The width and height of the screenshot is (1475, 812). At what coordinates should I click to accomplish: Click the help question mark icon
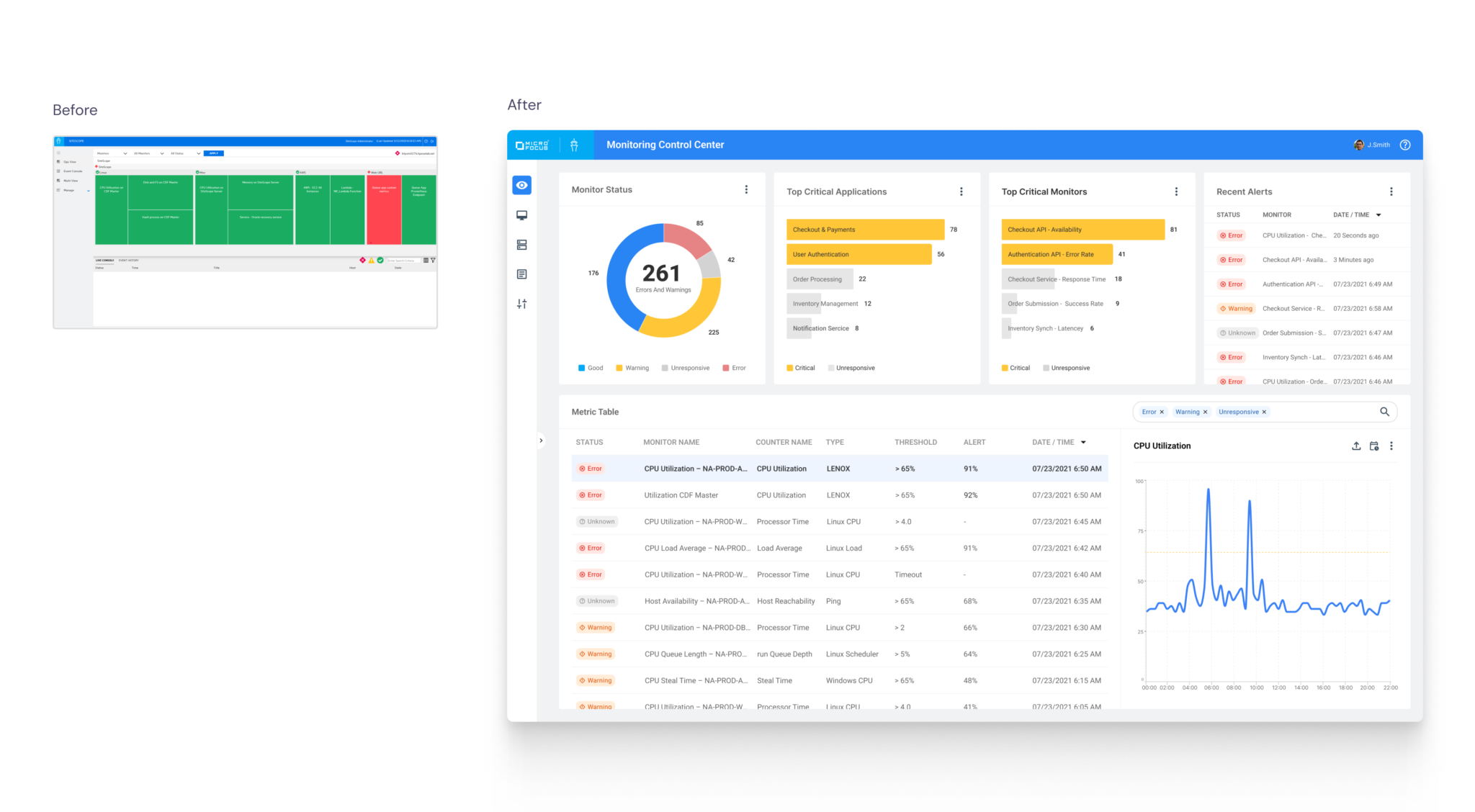(1404, 145)
